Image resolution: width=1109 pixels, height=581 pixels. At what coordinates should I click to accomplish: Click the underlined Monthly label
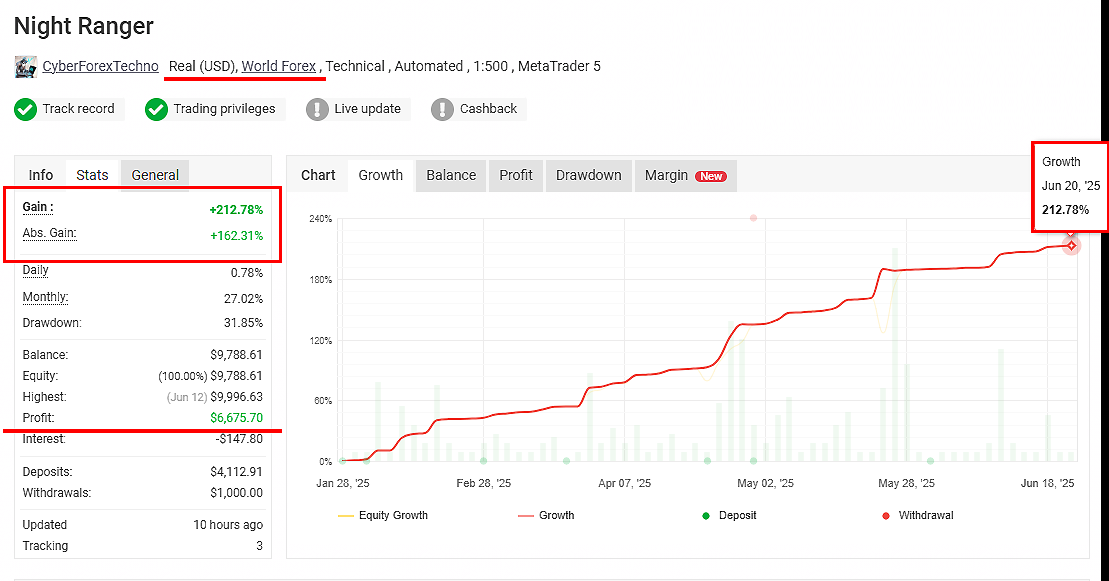coord(45,297)
